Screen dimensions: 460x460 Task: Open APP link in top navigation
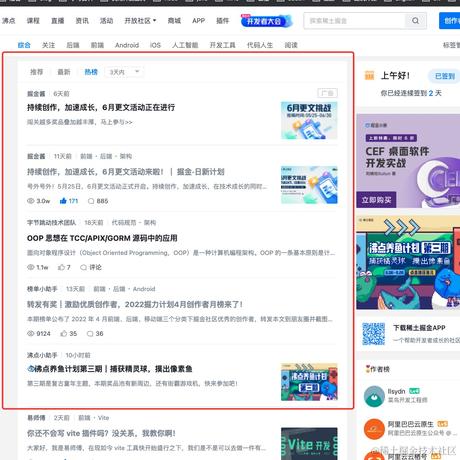click(x=198, y=21)
